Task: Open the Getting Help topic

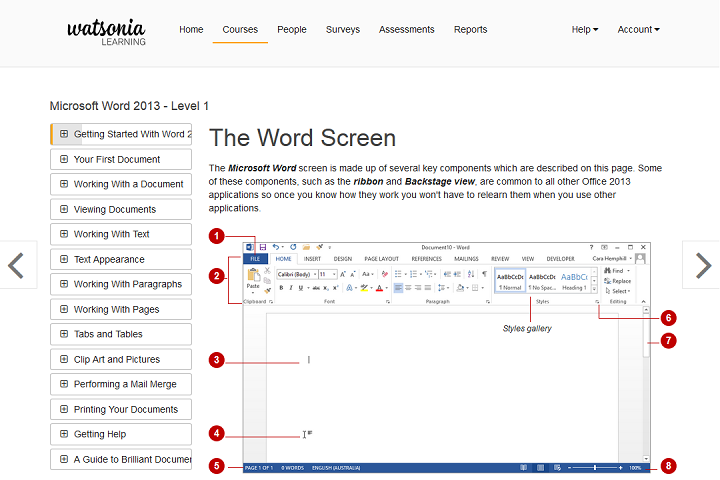Action: pos(121,434)
